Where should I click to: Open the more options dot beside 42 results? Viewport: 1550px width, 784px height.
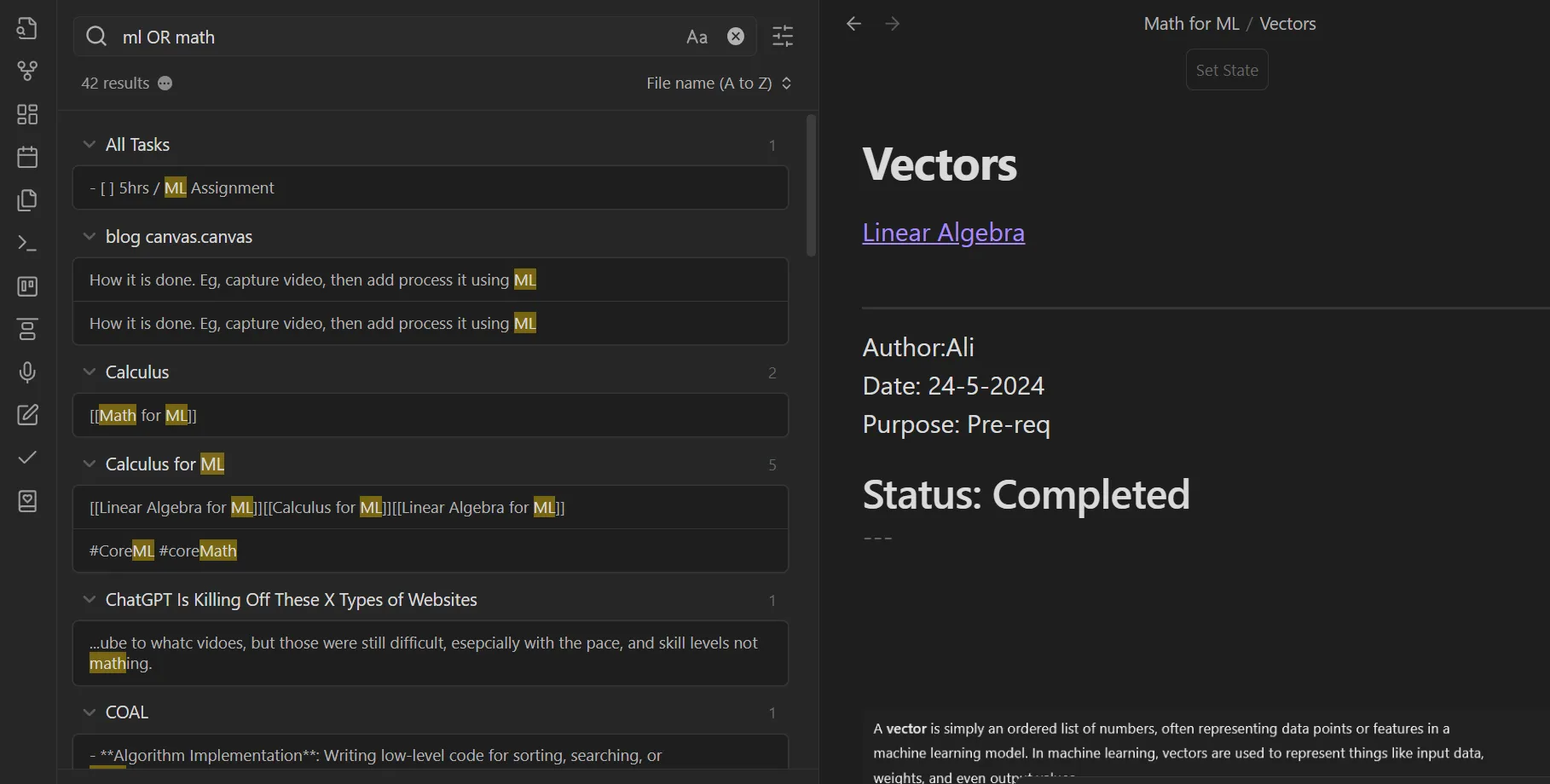(165, 84)
